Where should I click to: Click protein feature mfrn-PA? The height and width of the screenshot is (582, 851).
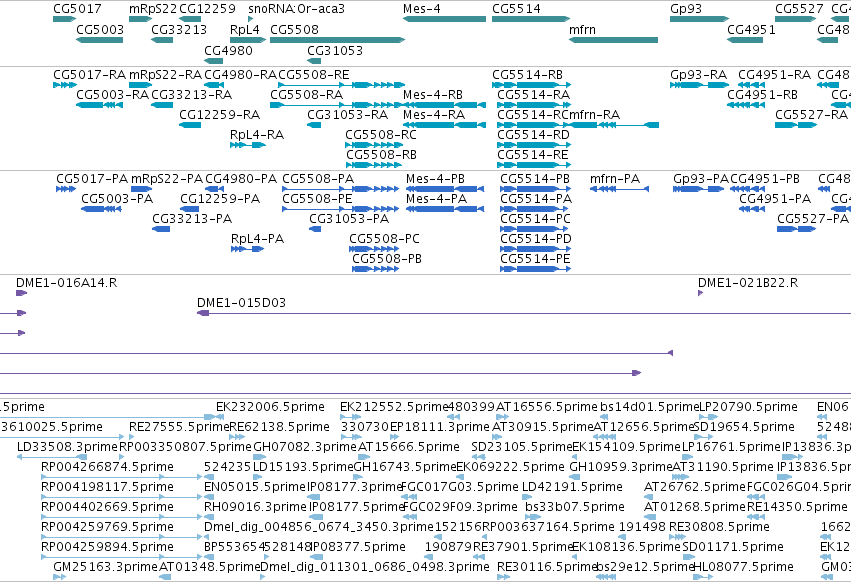coord(619,189)
